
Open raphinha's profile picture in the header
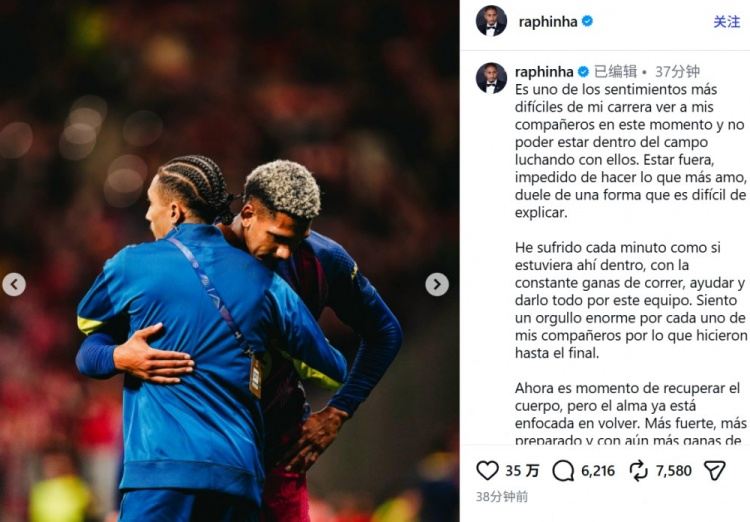click(x=491, y=21)
